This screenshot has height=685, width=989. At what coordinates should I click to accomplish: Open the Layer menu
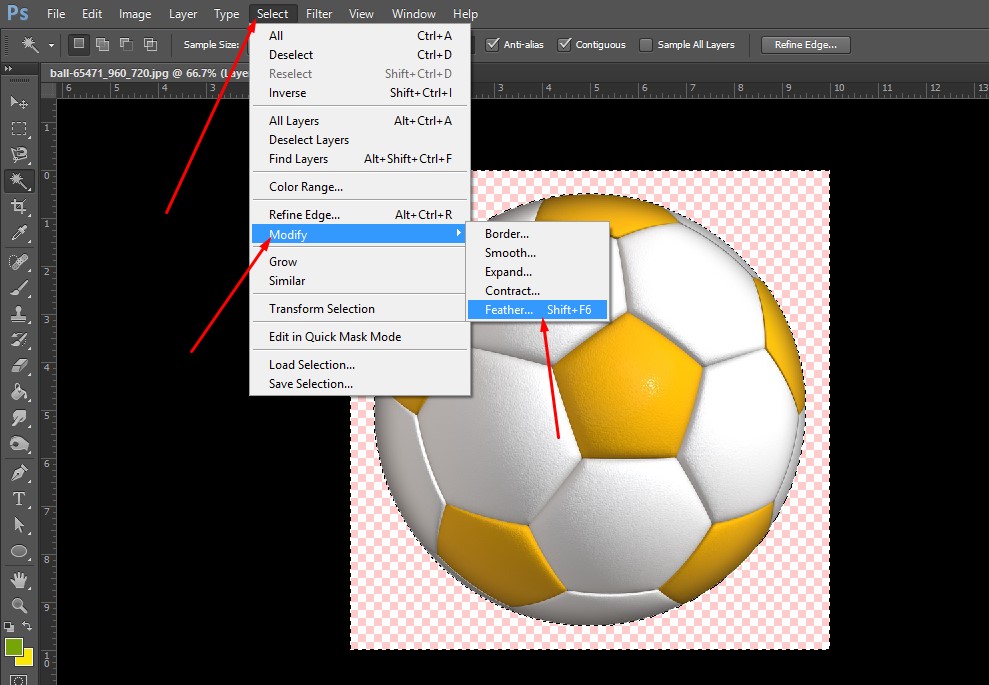point(183,13)
